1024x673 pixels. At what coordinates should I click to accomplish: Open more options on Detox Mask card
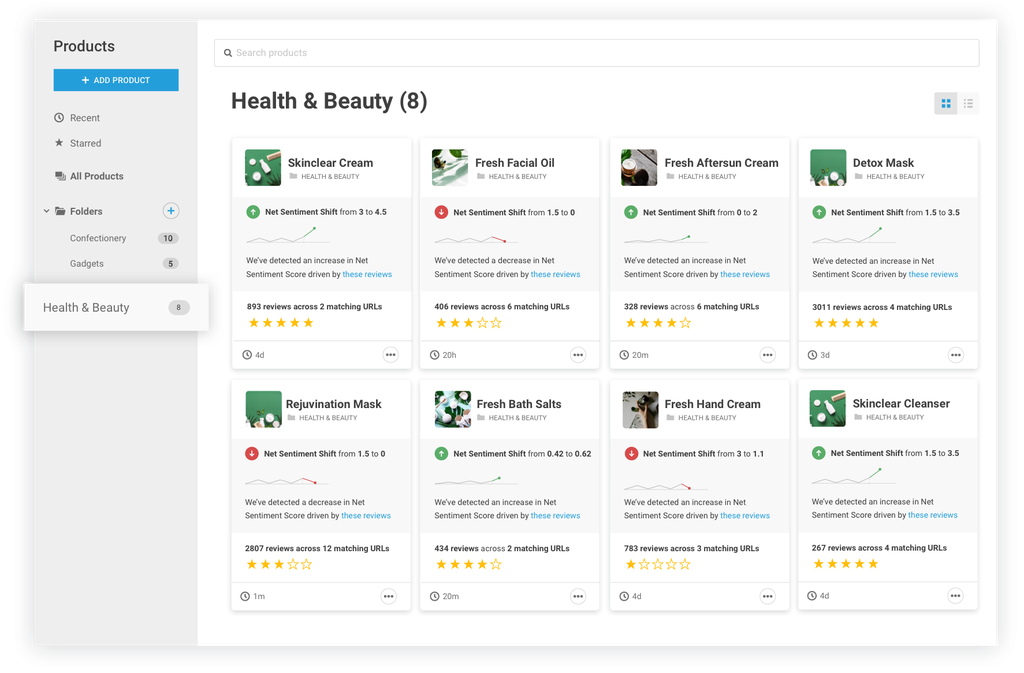click(955, 355)
